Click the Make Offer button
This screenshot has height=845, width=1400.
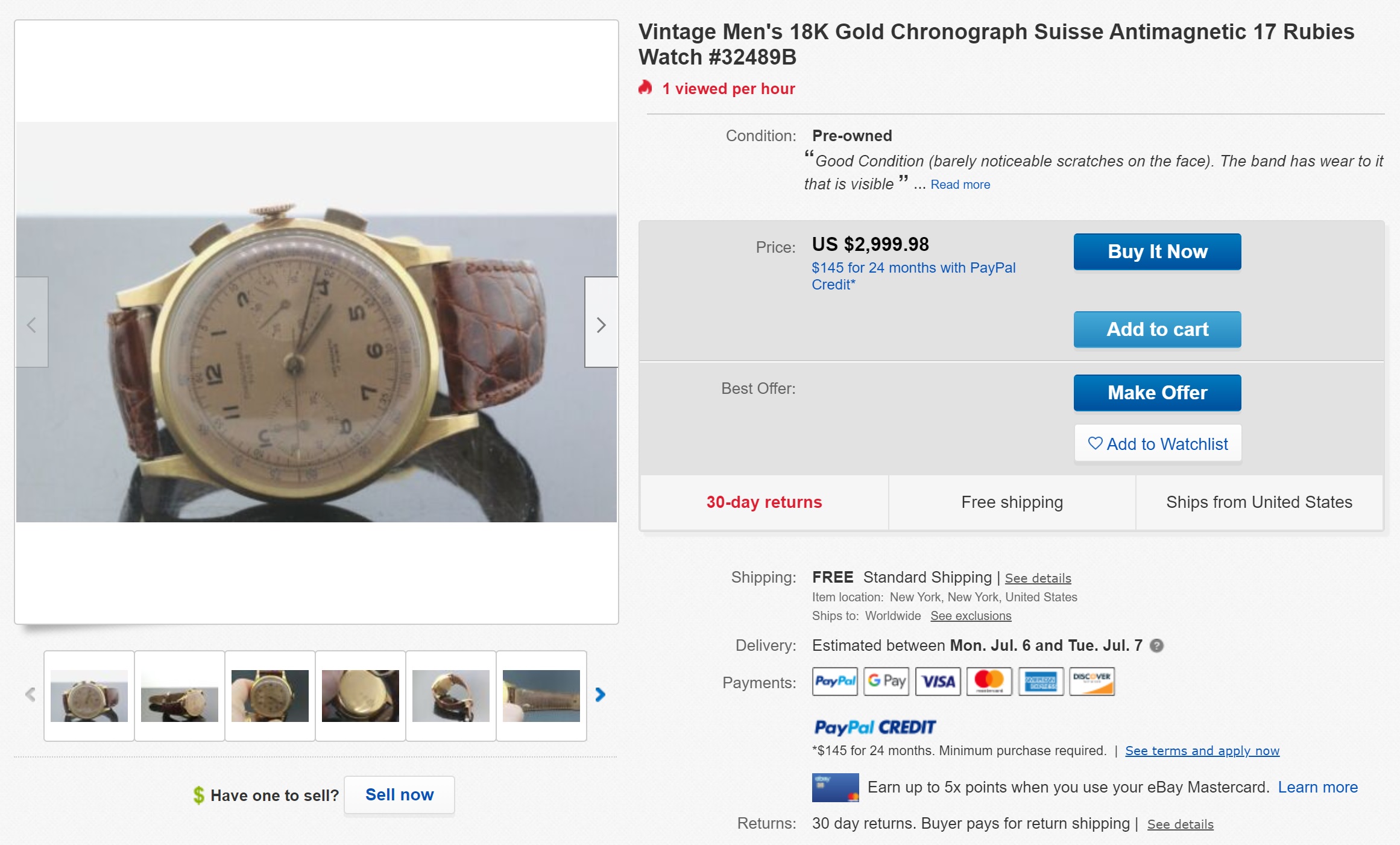(1157, 393)
